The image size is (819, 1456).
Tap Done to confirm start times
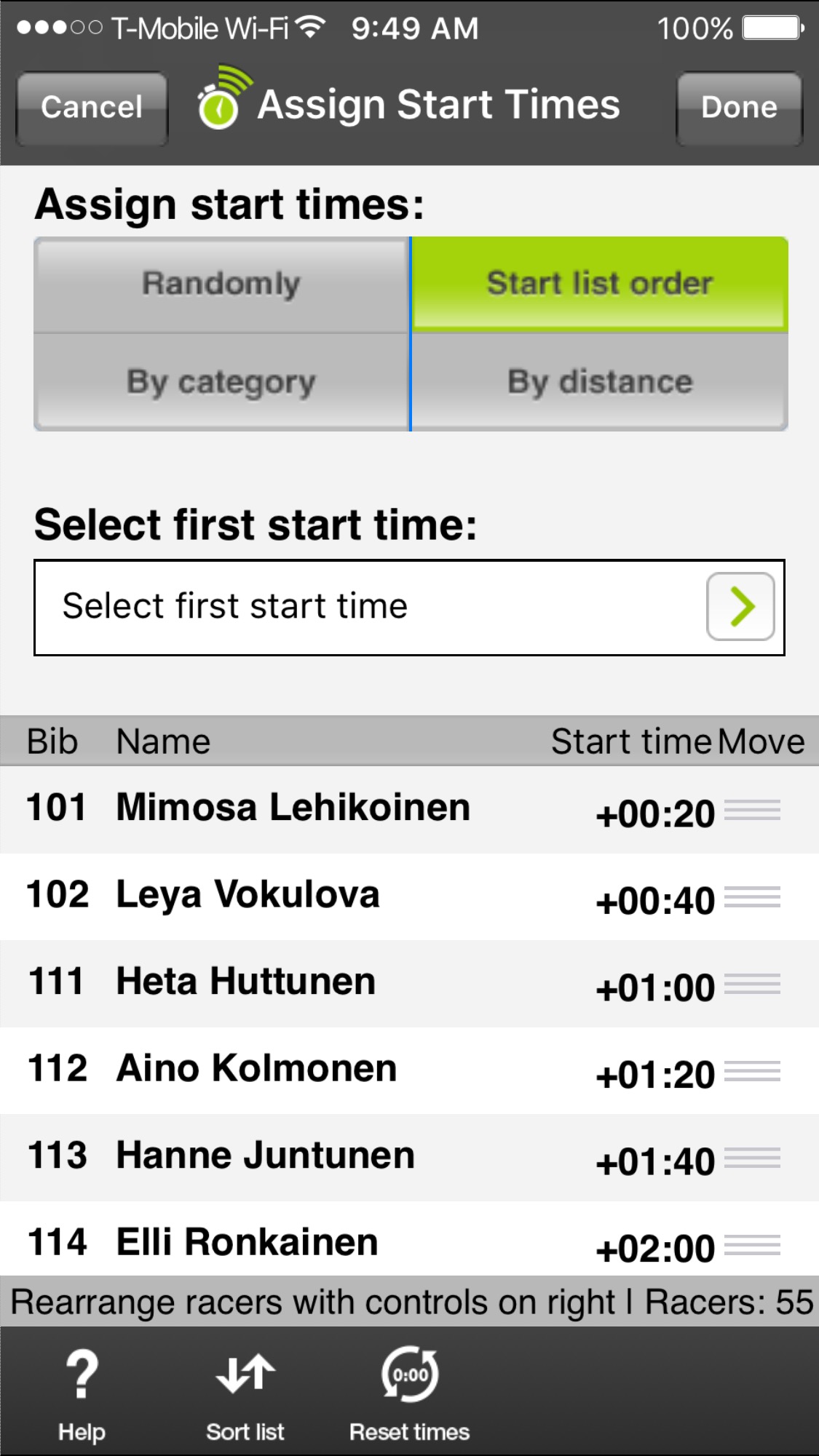pyautogui.click(x=739, y=108)
